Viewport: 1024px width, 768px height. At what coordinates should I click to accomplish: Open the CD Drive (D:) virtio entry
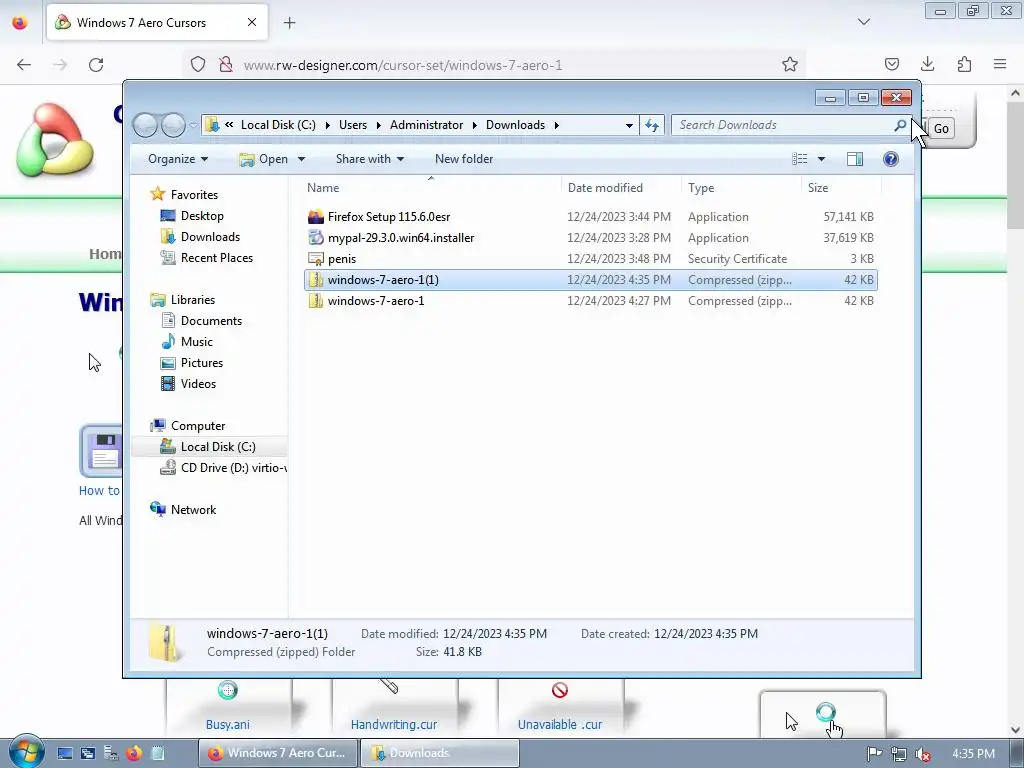223,468
